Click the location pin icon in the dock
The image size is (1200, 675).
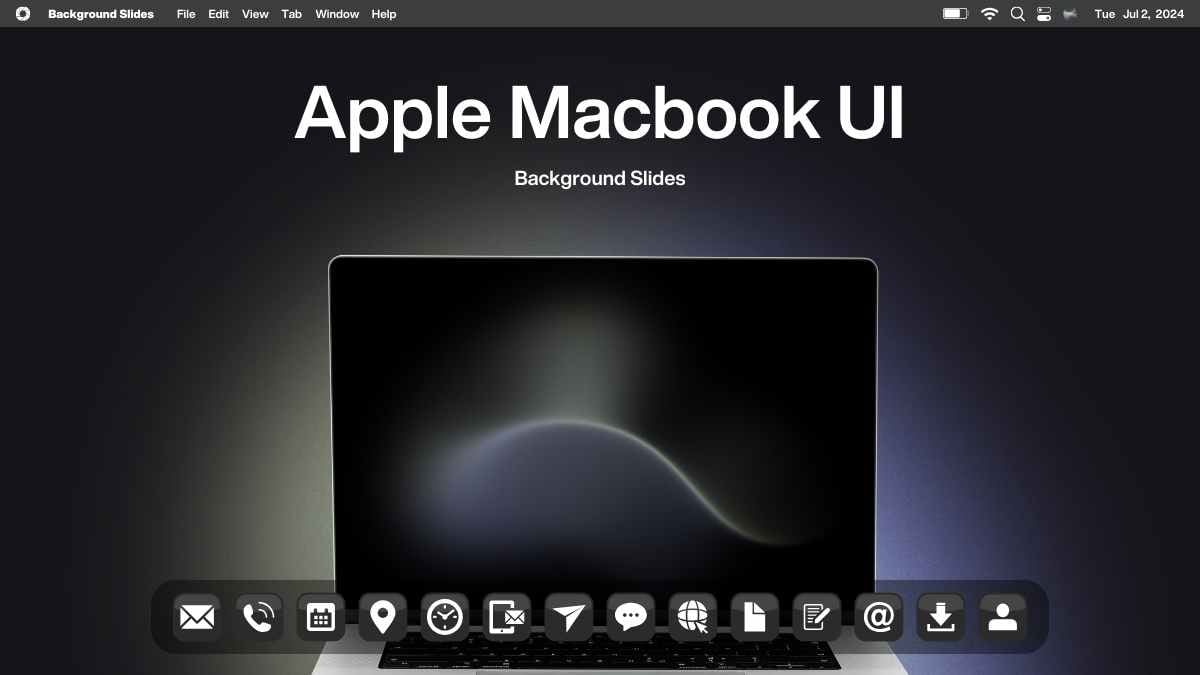[x=382, y=617]
